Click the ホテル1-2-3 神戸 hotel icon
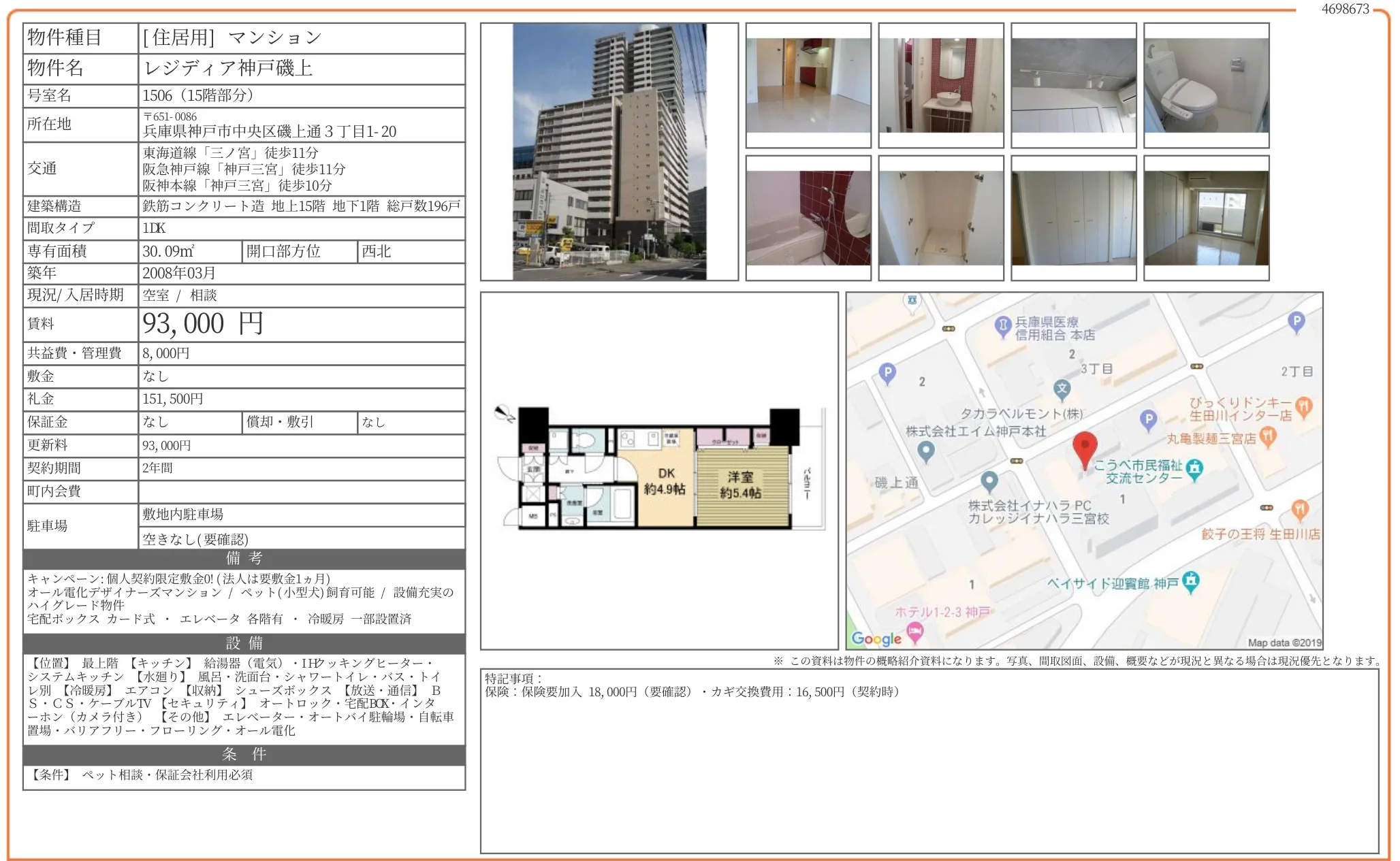 (x=914, y=632)
